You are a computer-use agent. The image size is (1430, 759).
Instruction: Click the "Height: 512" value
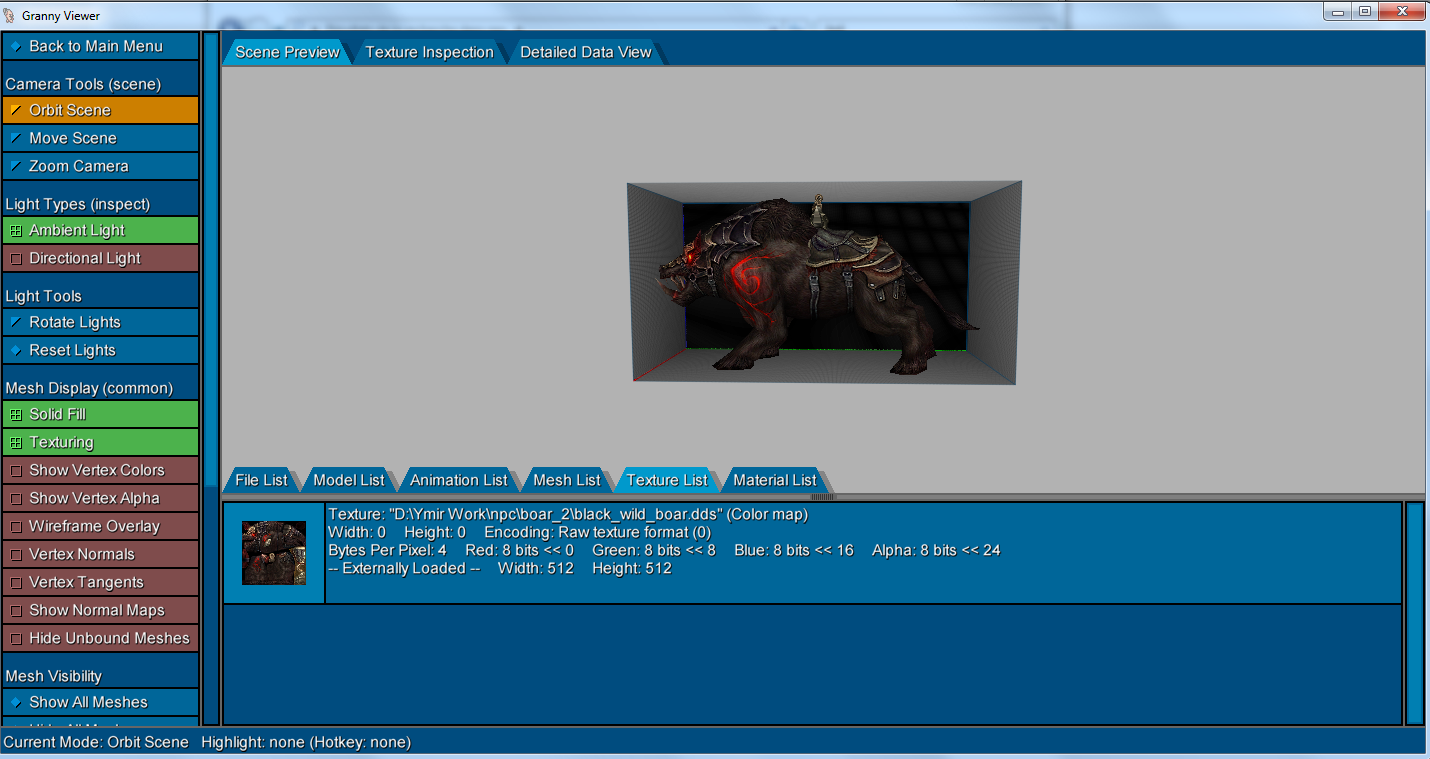click(632, 568)
